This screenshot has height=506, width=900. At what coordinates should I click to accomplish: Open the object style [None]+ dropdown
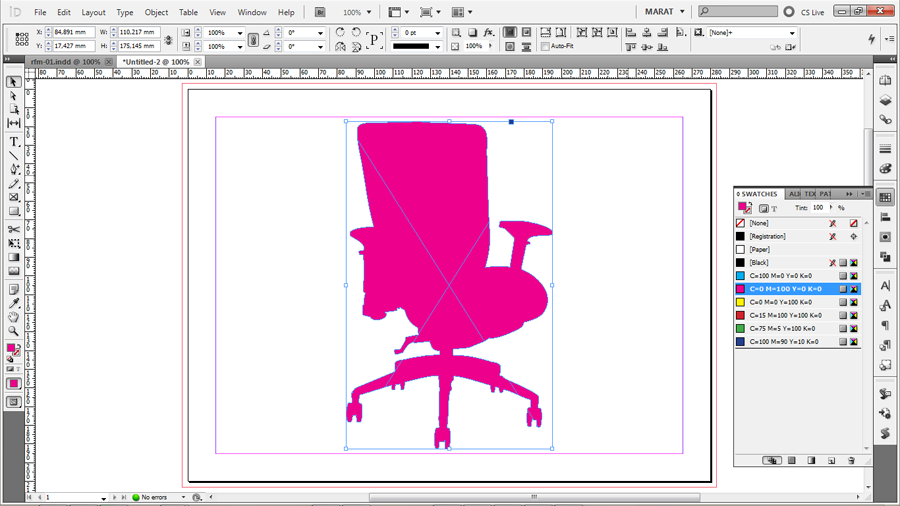click(792, 33)
